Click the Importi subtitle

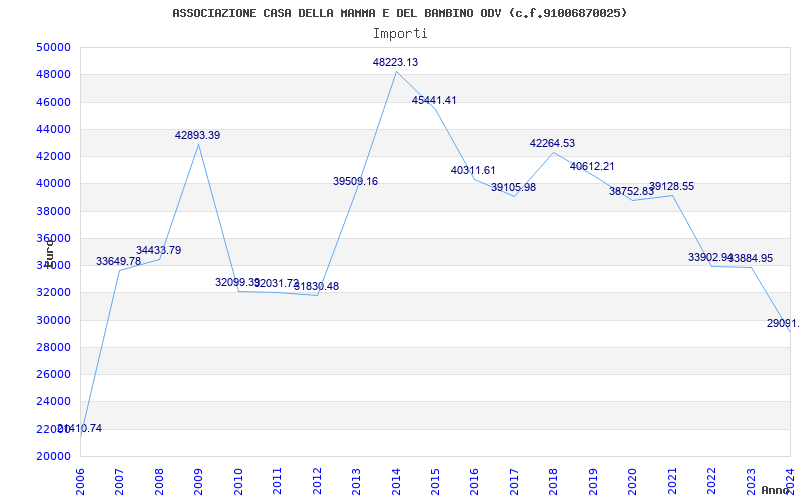coord(400,34)
